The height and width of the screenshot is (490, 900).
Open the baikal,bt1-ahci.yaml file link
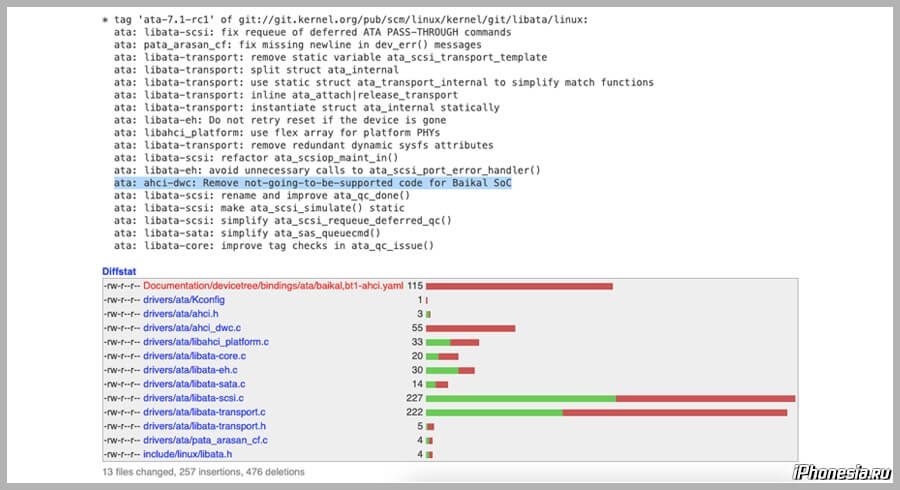272,286
